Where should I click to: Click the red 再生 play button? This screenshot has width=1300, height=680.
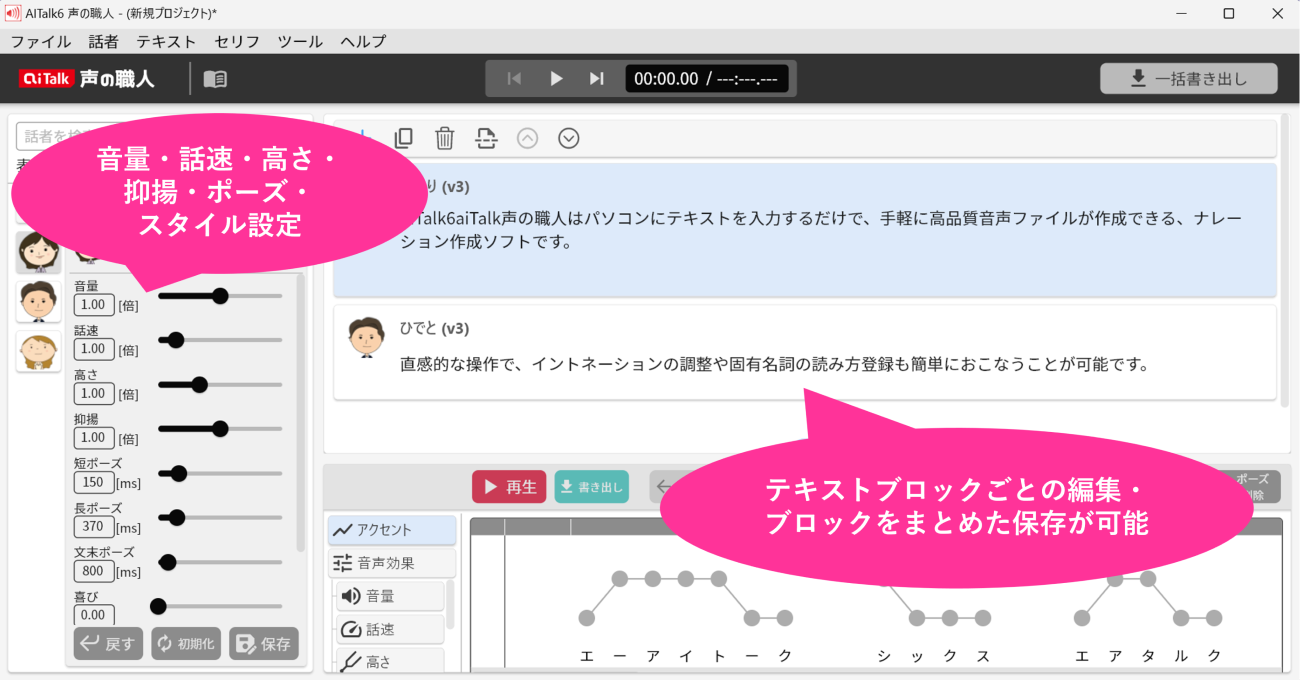click(x=509, y=487)
